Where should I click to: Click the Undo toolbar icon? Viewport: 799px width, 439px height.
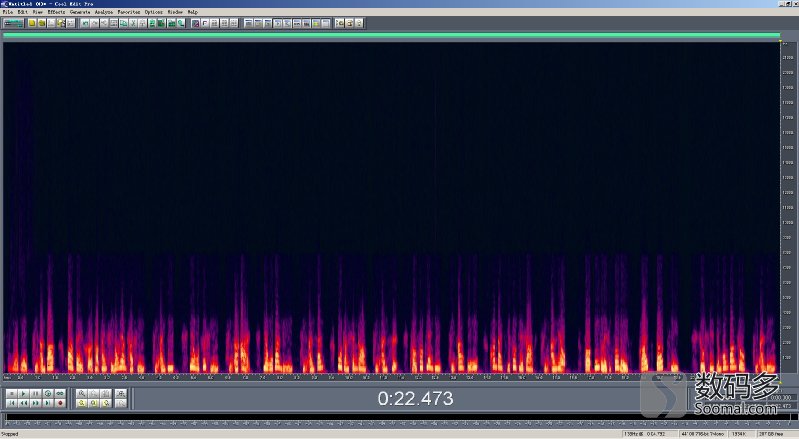pyautogui.click(x=83, y=22)
